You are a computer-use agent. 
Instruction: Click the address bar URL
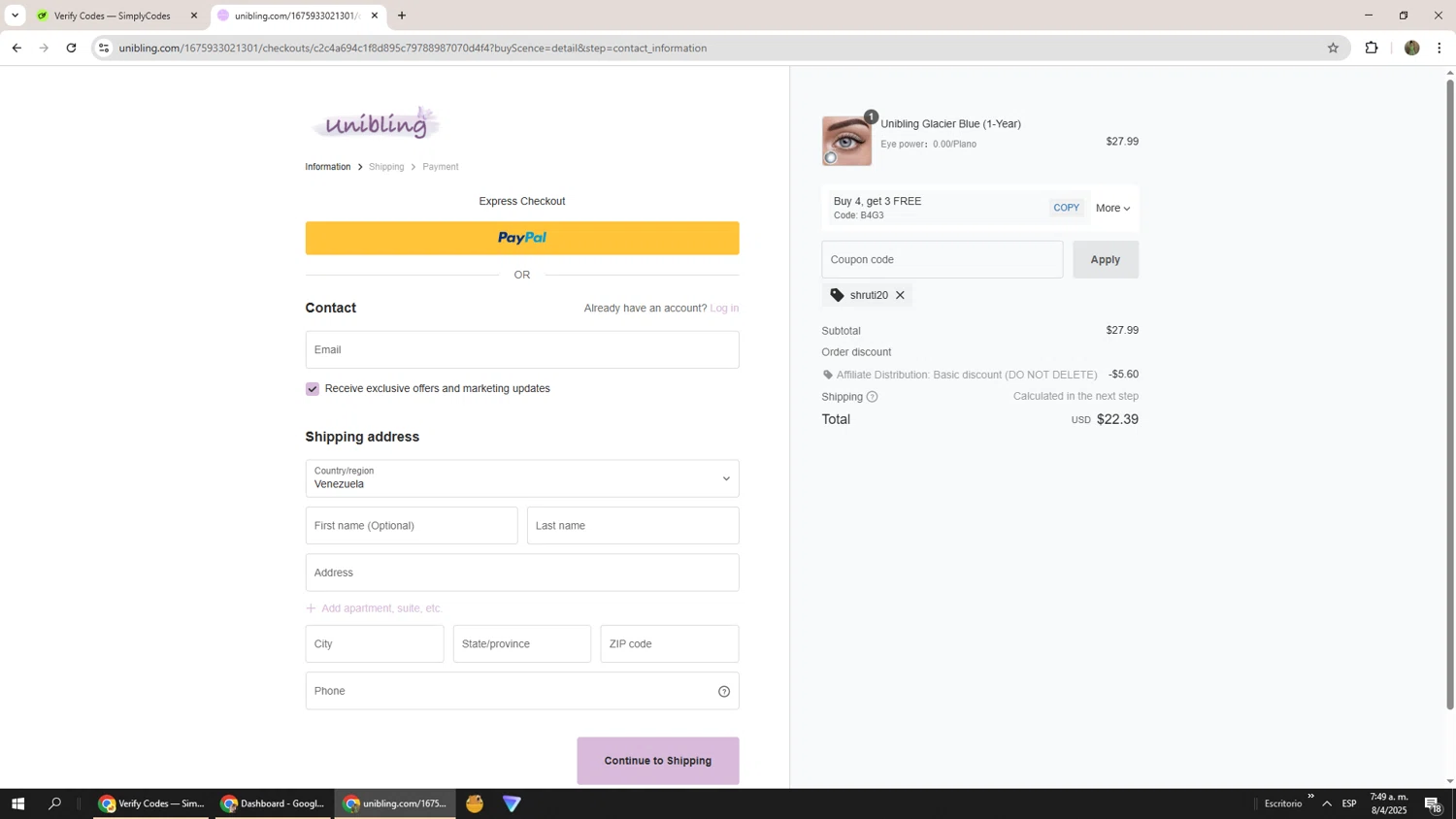click(x=413, y=48)
